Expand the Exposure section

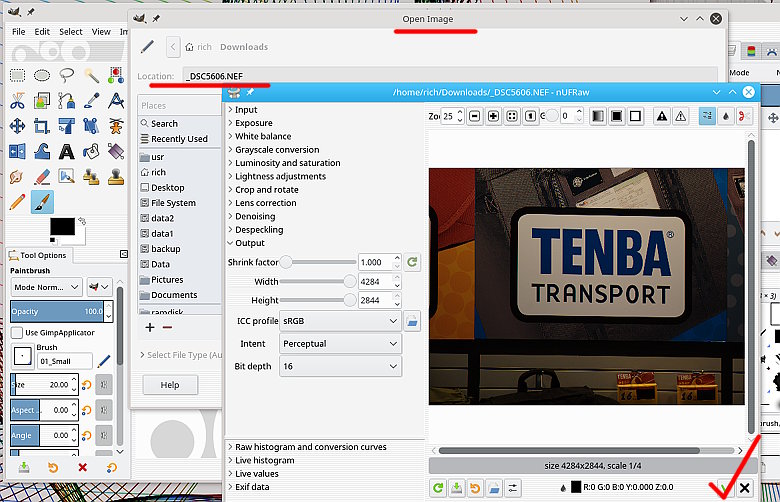(x=250, y=123)
